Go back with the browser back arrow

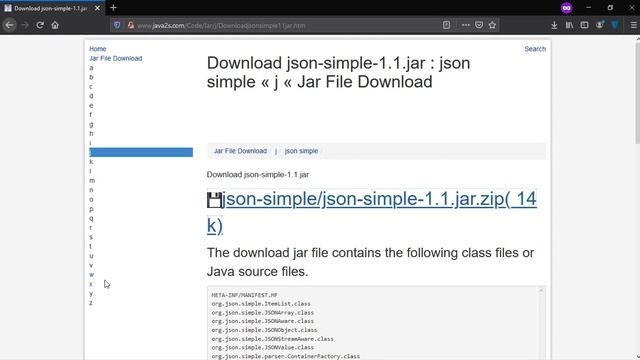tap(9, 25)
